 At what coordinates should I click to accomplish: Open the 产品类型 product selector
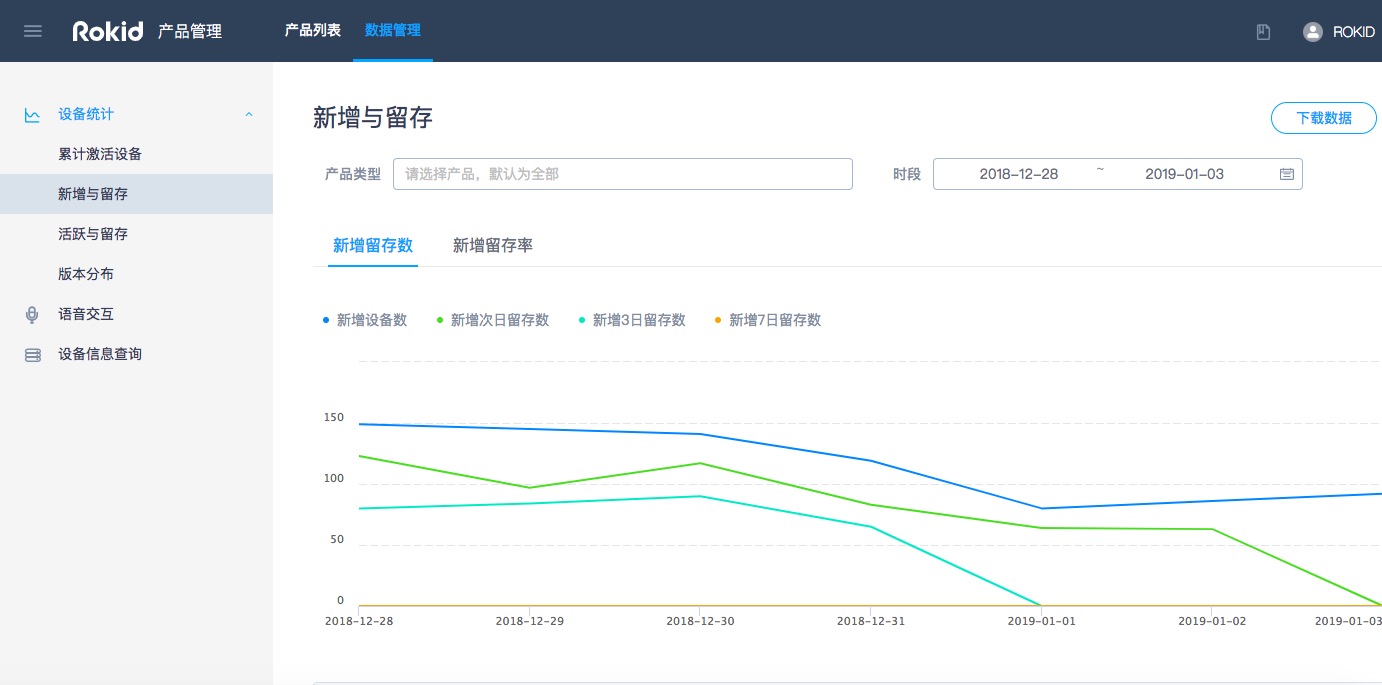pyautogui.click(x=622, y=174)
